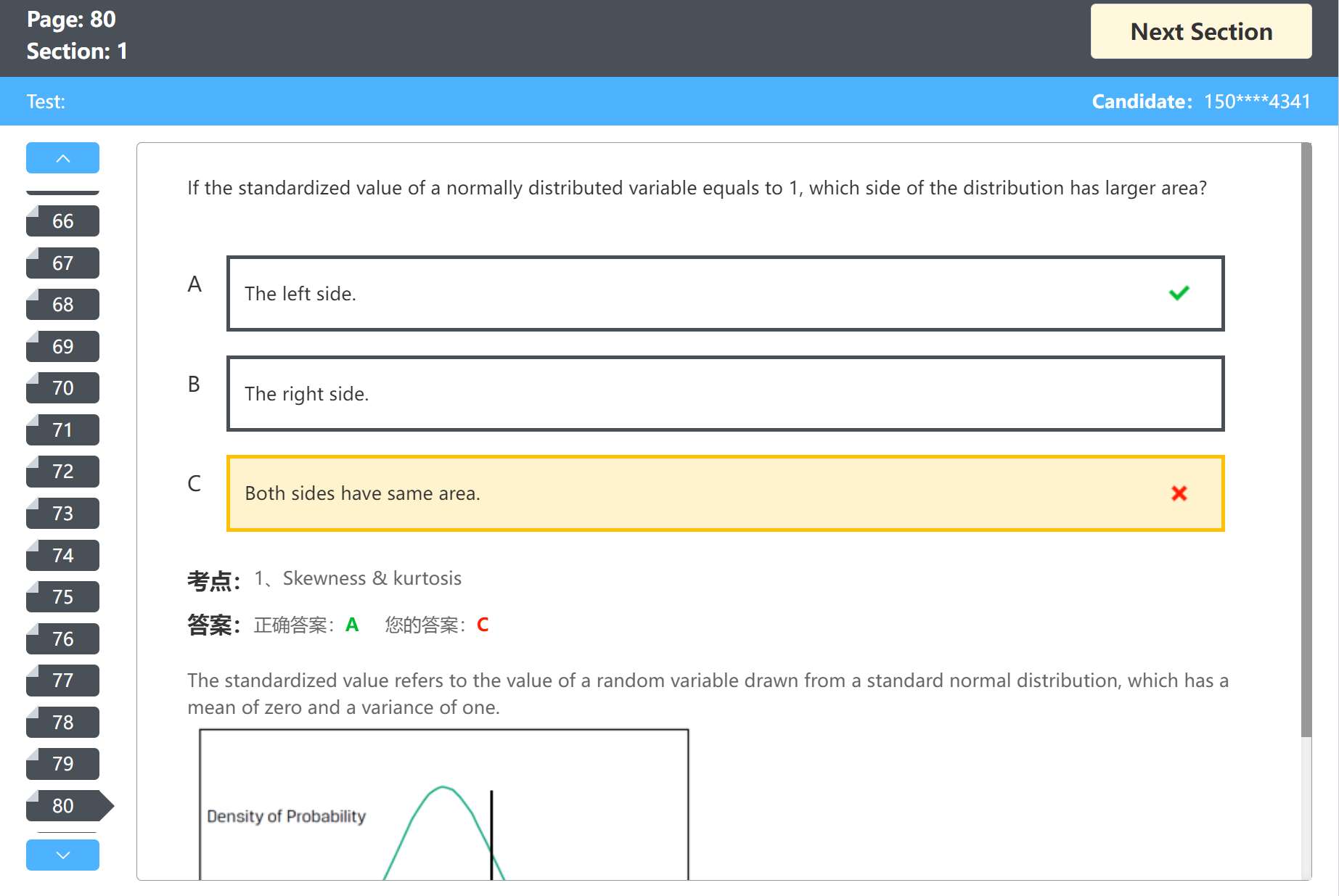Go to question 71
This screenshot has height=896, width=1339.
[63, 430]
